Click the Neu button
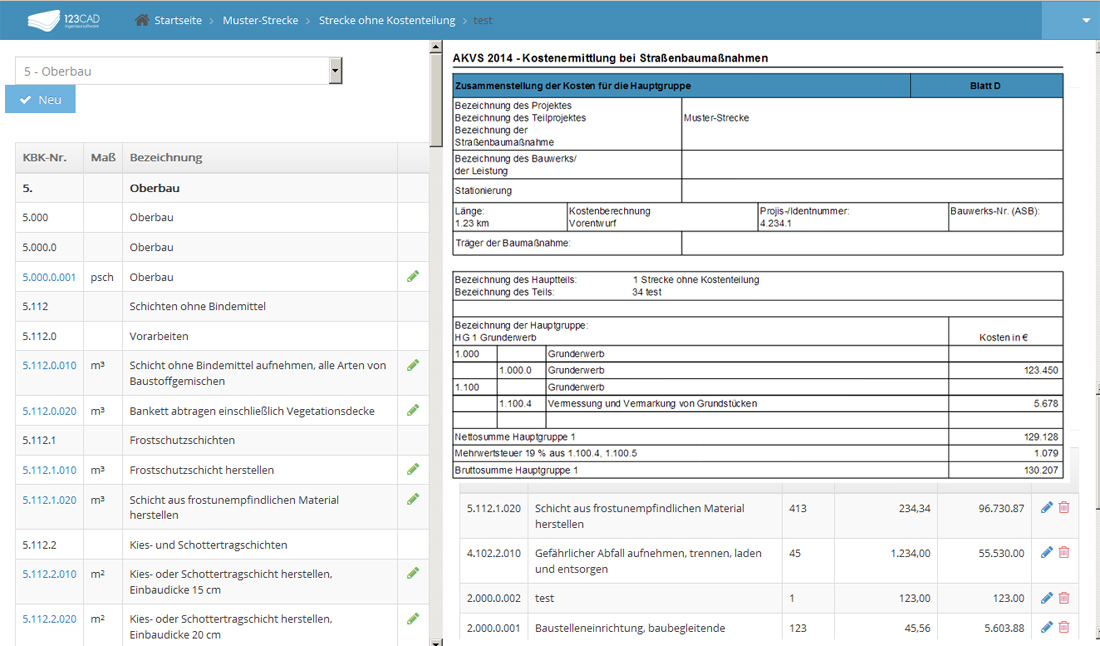Viewport: 1100px width, 646px height. click(x=40, y=100)
